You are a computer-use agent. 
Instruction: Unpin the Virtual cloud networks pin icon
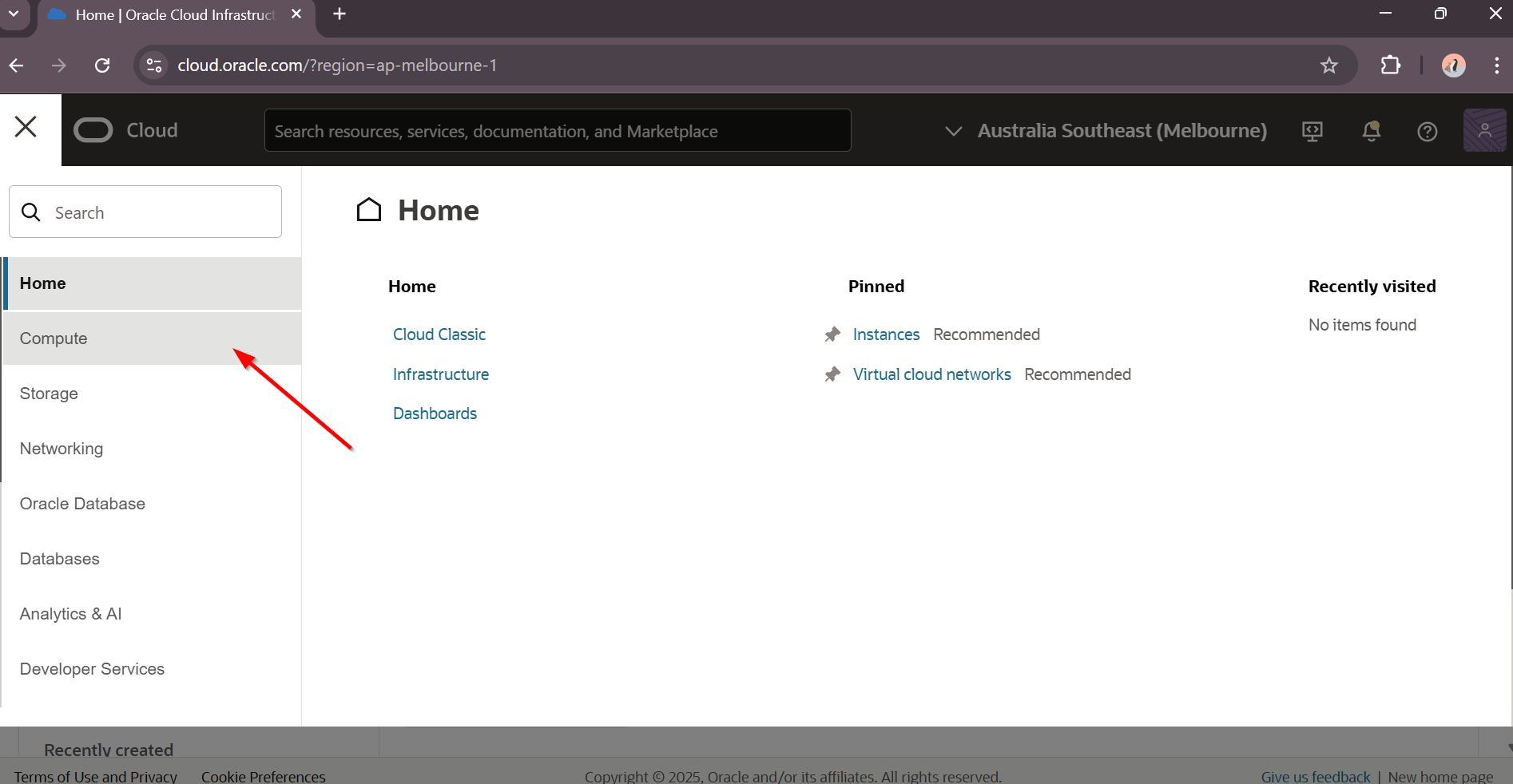point(832,374)
